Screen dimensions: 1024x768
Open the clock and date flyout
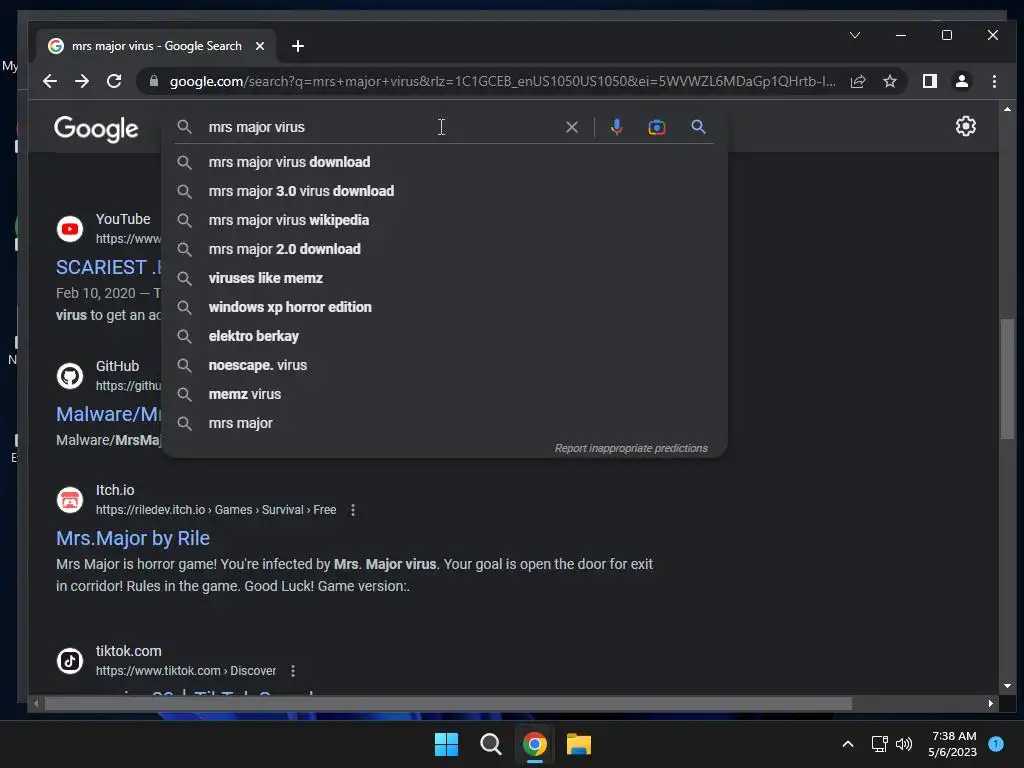[x=953, y=744]
